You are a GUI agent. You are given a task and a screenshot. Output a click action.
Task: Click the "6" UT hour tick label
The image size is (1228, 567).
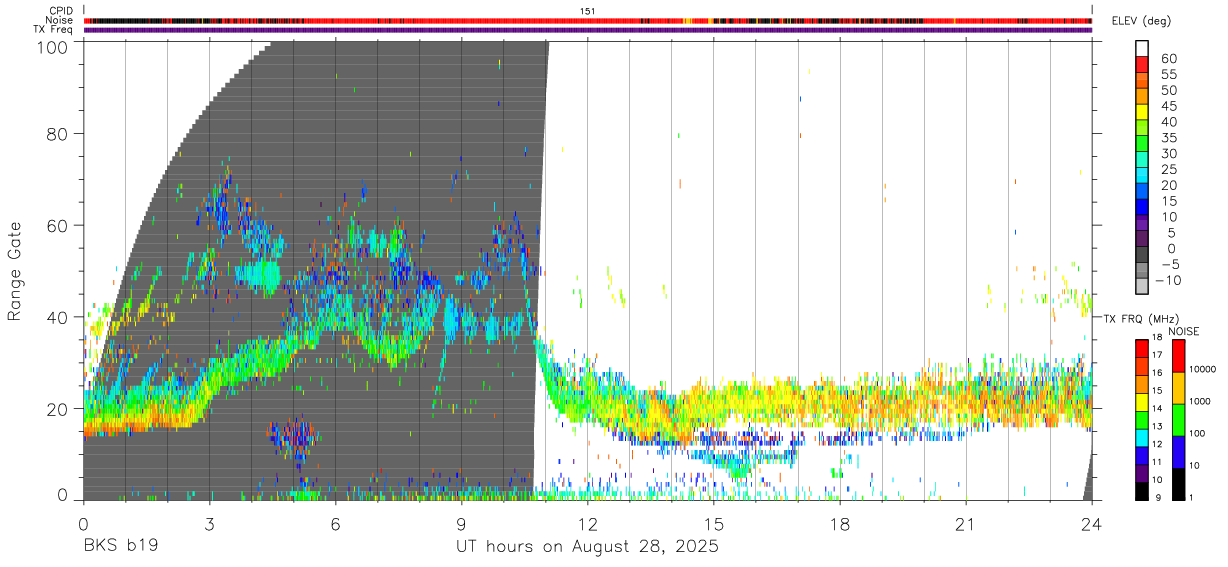(x=335, y=523)
